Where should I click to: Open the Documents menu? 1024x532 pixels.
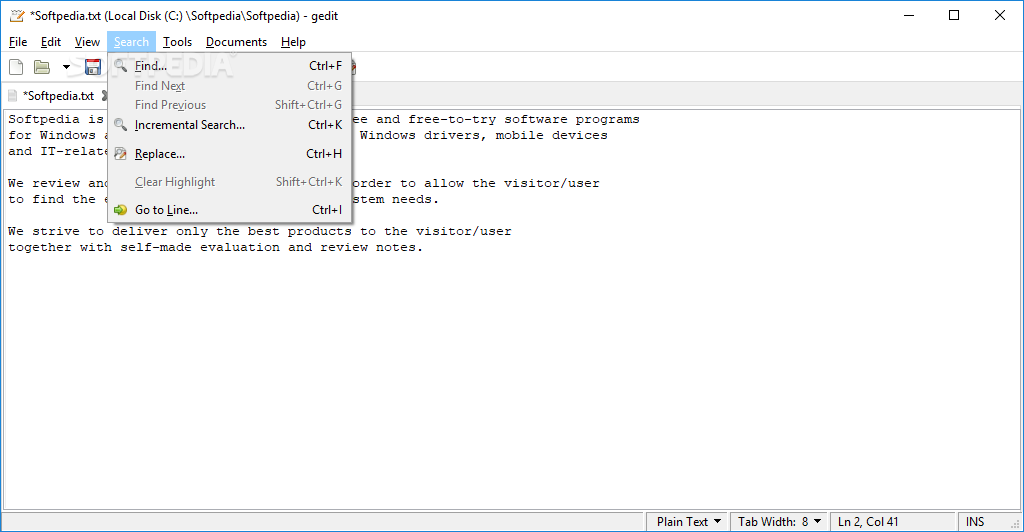pos(236,42)
